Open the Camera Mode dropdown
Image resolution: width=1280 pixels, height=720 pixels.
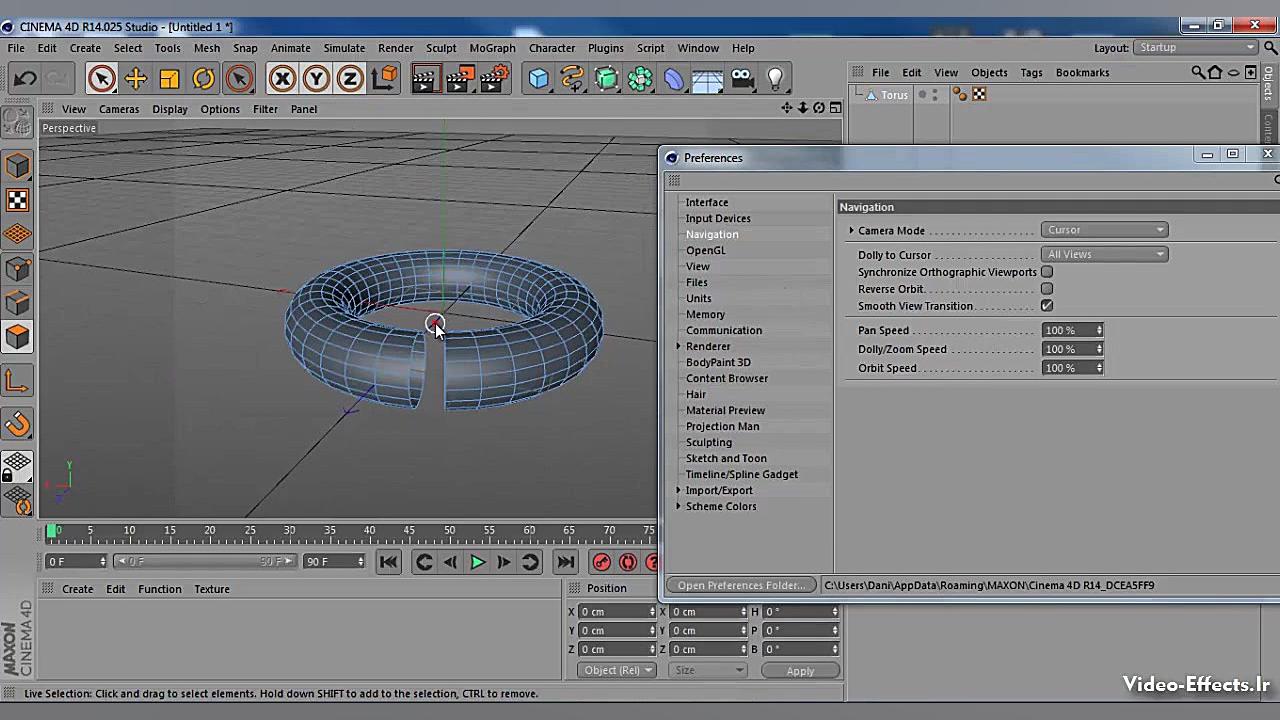tap(1104, 230)
